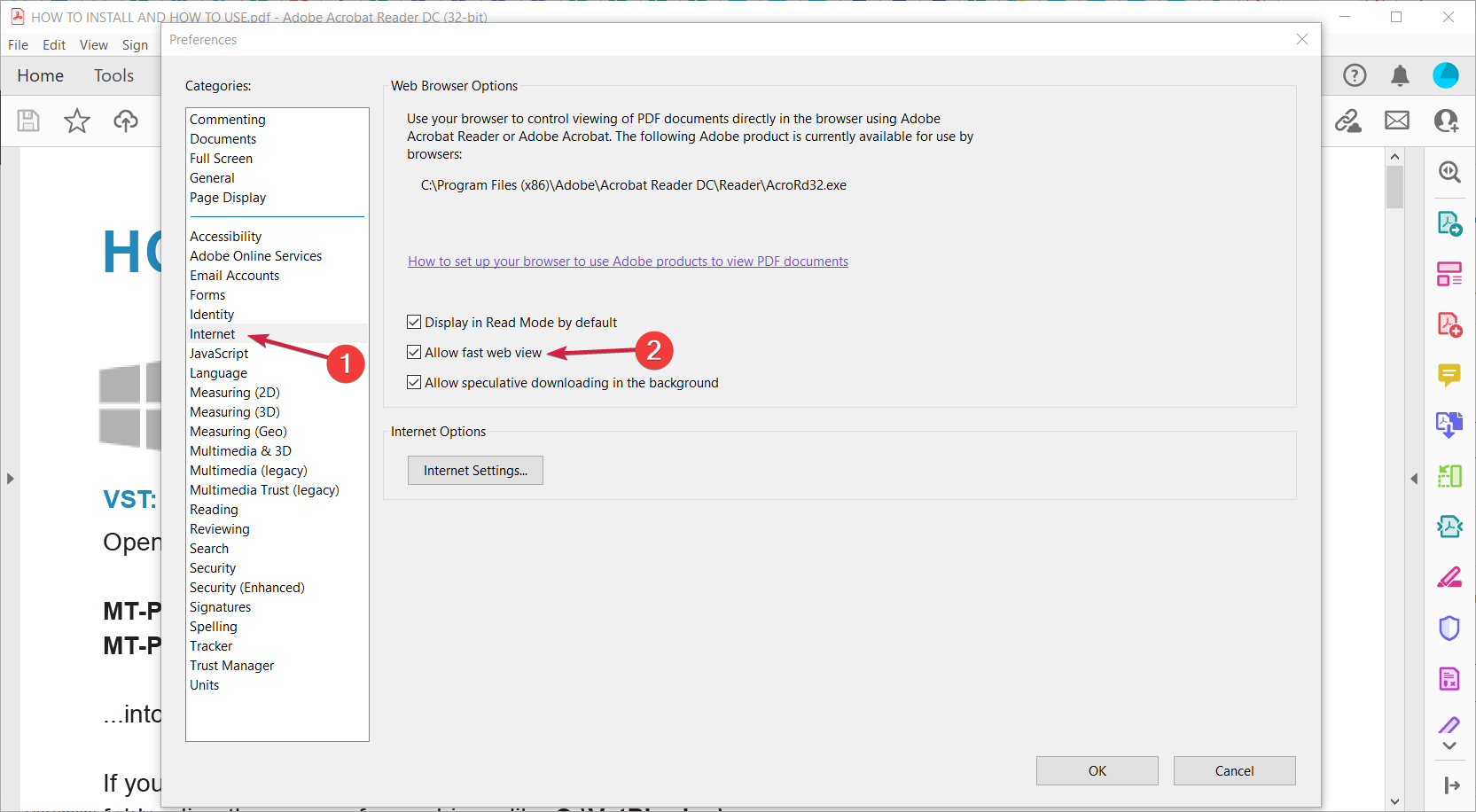Collapse the right tools pane arrow

1414,479
